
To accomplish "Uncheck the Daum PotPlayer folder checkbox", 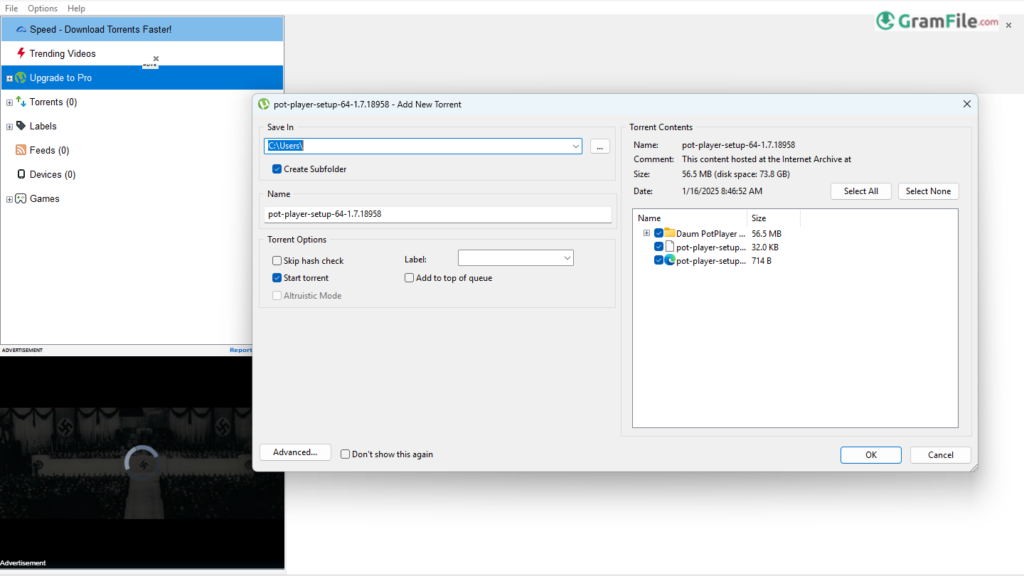I will 658,233.
